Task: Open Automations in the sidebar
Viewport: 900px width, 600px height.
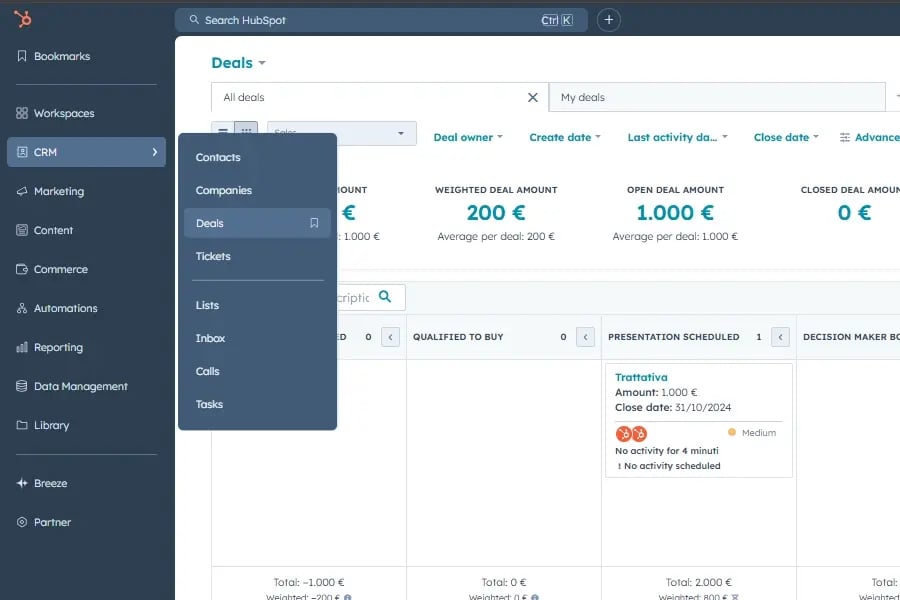Action: click(56, 308)
